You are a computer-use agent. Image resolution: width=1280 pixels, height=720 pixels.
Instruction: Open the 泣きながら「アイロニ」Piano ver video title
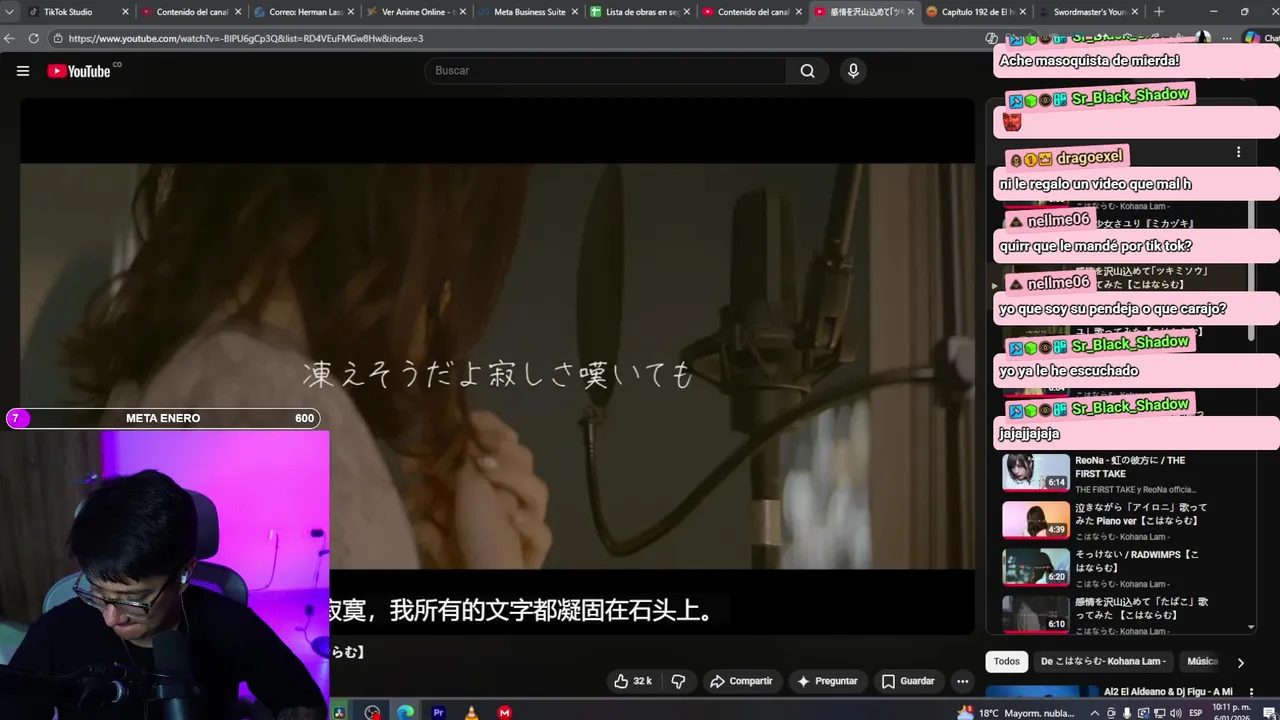click(1141, 514)
